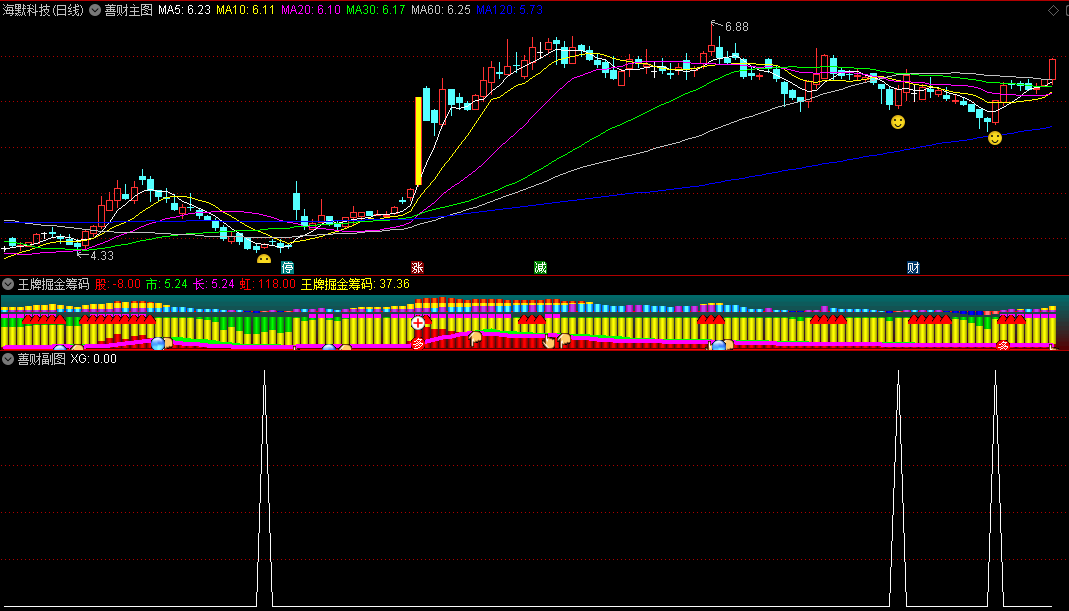Click the smiley face above the 财 marker
This screenshot has height=611, width=1069.
point(898,122)
